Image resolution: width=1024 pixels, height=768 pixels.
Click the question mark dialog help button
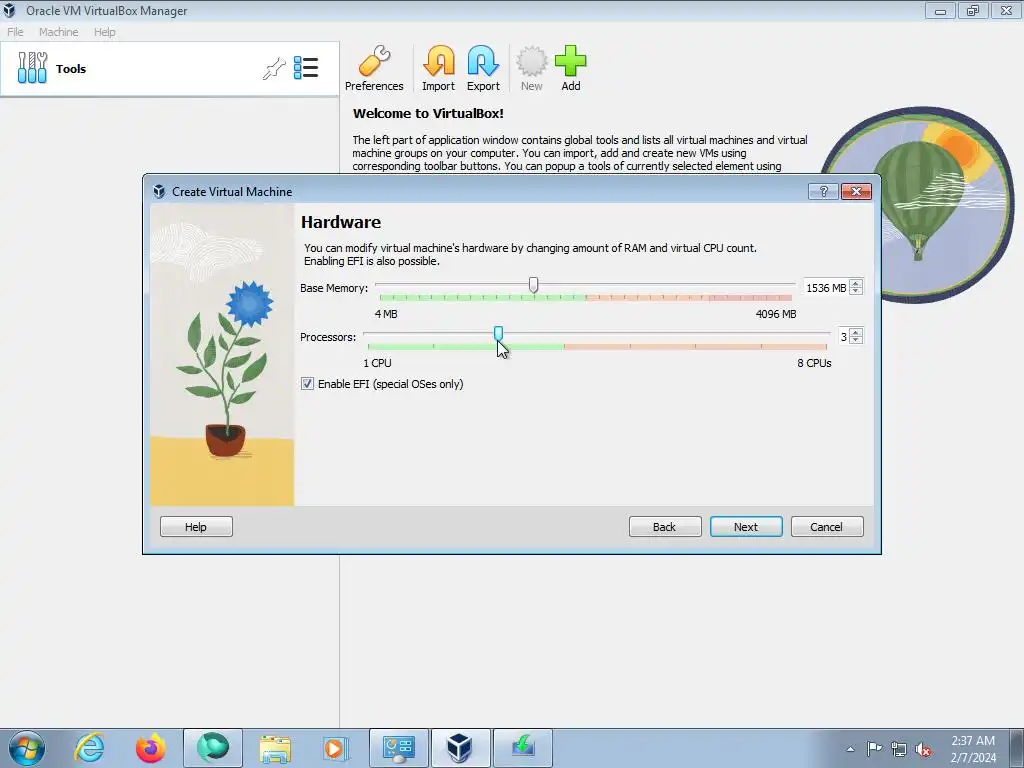[x=823, y=191]
